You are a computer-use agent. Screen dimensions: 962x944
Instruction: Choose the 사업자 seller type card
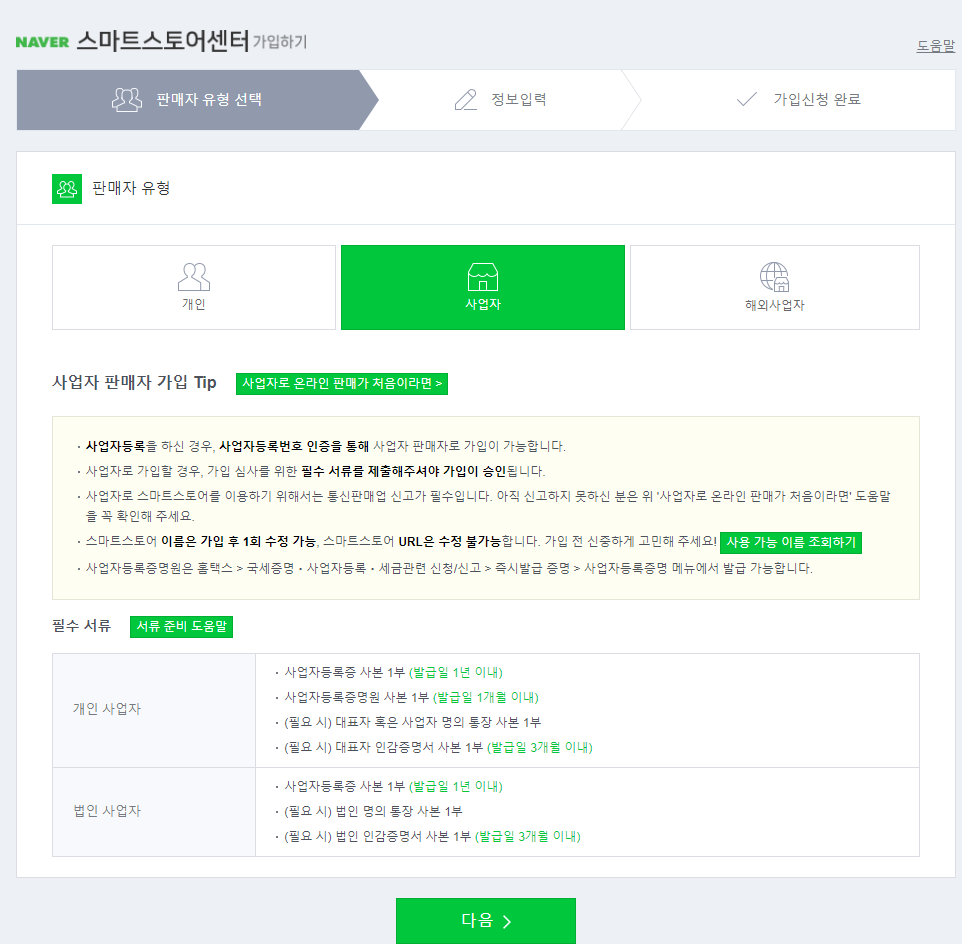483,288
